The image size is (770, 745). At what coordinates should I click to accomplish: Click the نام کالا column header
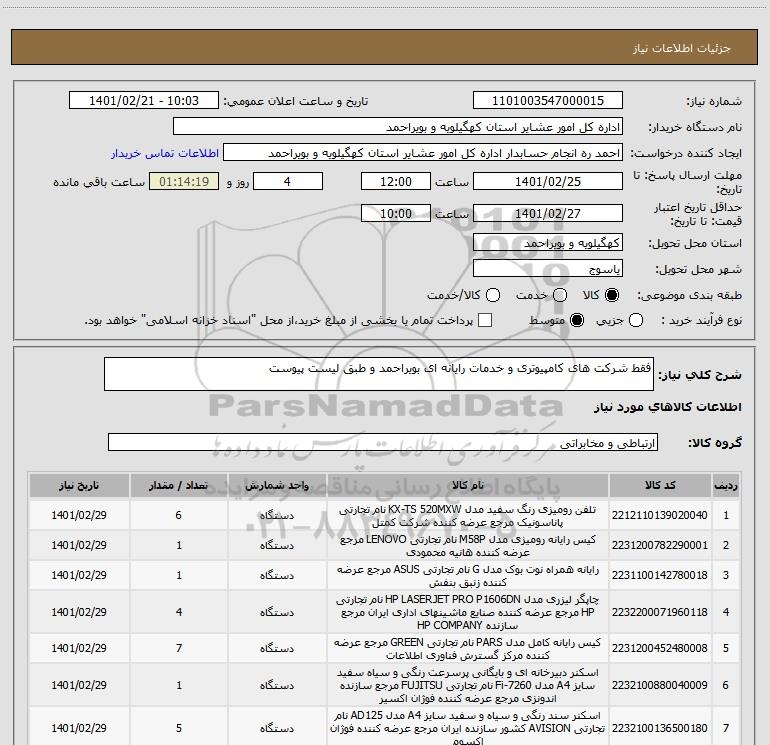tap(468, 485)
